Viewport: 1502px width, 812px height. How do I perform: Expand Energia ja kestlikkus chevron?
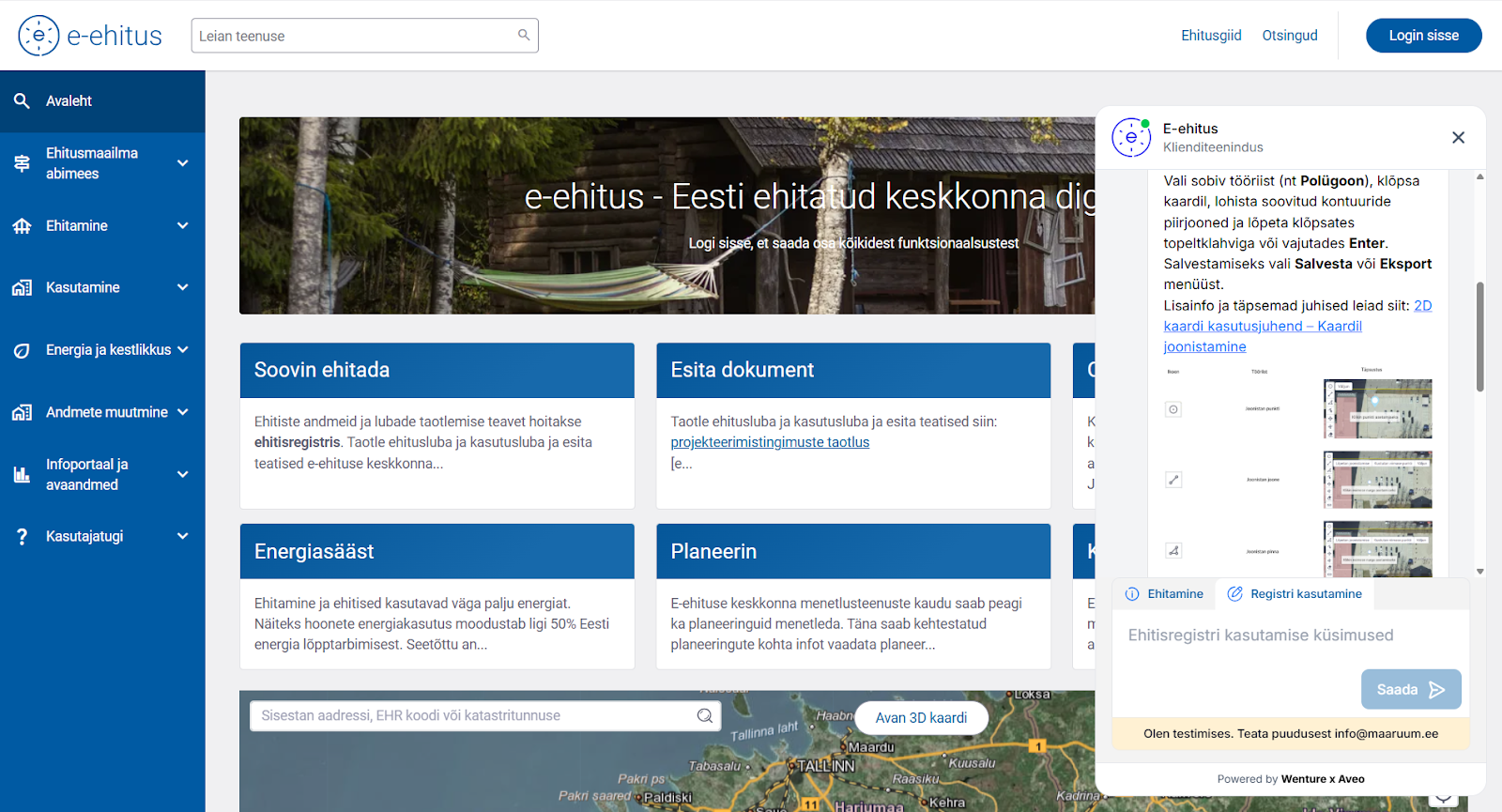[183, 349]
